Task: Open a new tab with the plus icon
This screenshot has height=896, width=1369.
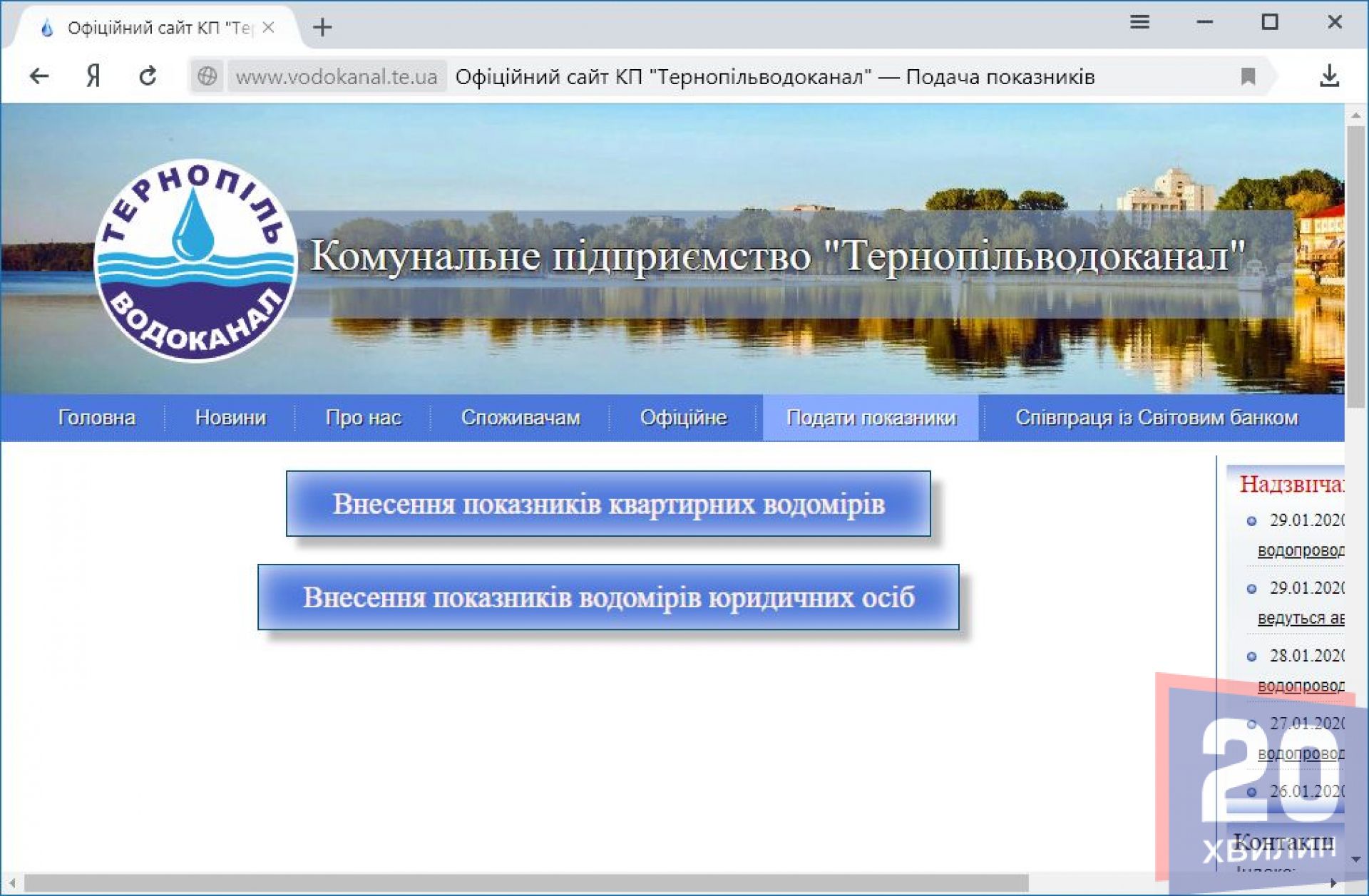Action: (322, 27)
